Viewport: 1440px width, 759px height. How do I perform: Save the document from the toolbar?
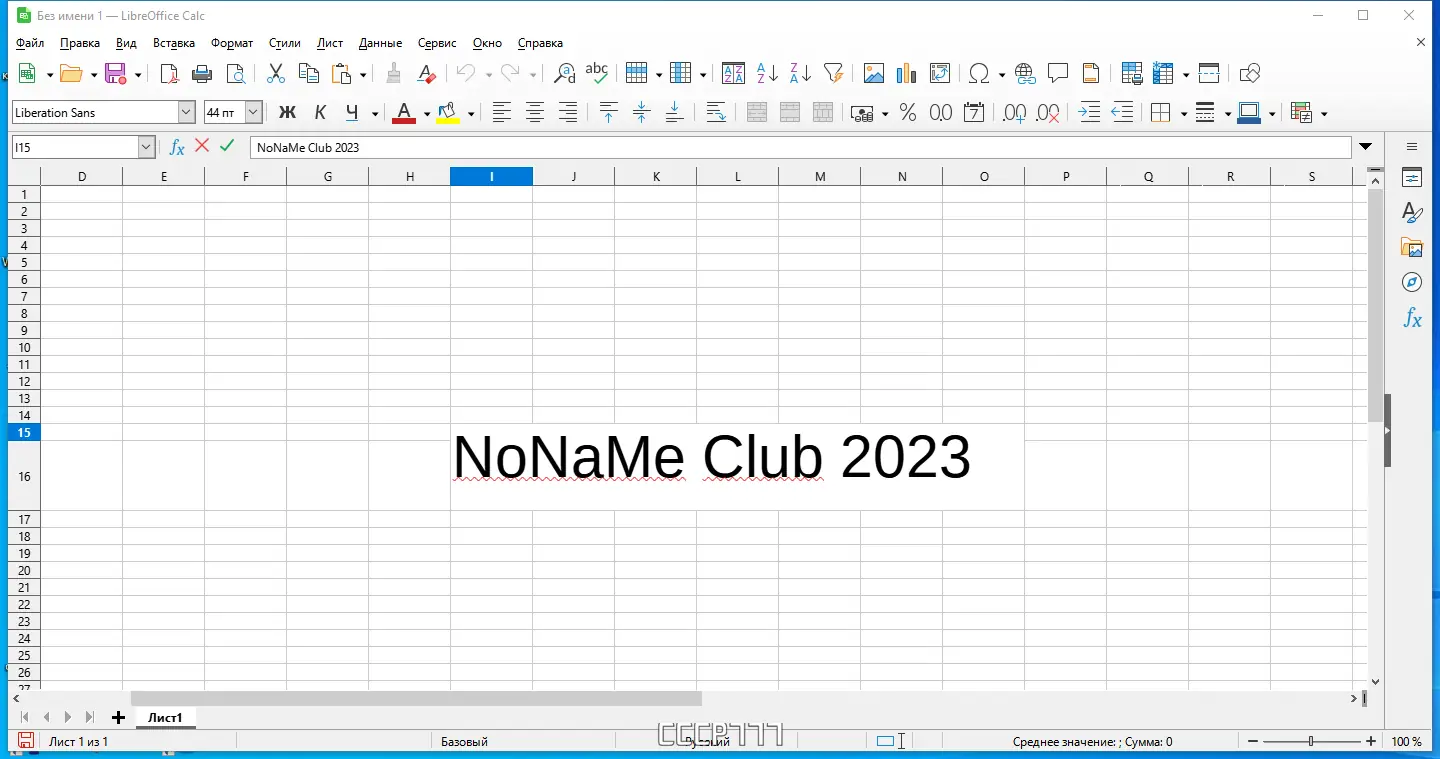[116, 73]
